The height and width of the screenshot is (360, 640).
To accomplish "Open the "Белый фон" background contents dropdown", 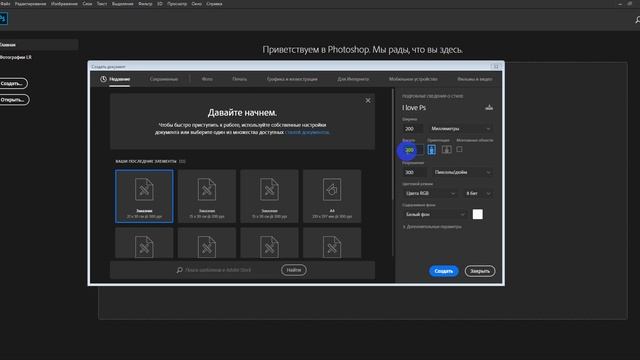I will pos(435,214).
